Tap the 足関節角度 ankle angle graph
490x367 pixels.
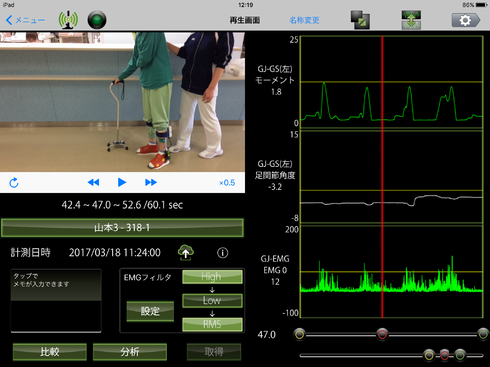[x=392, y=177]
